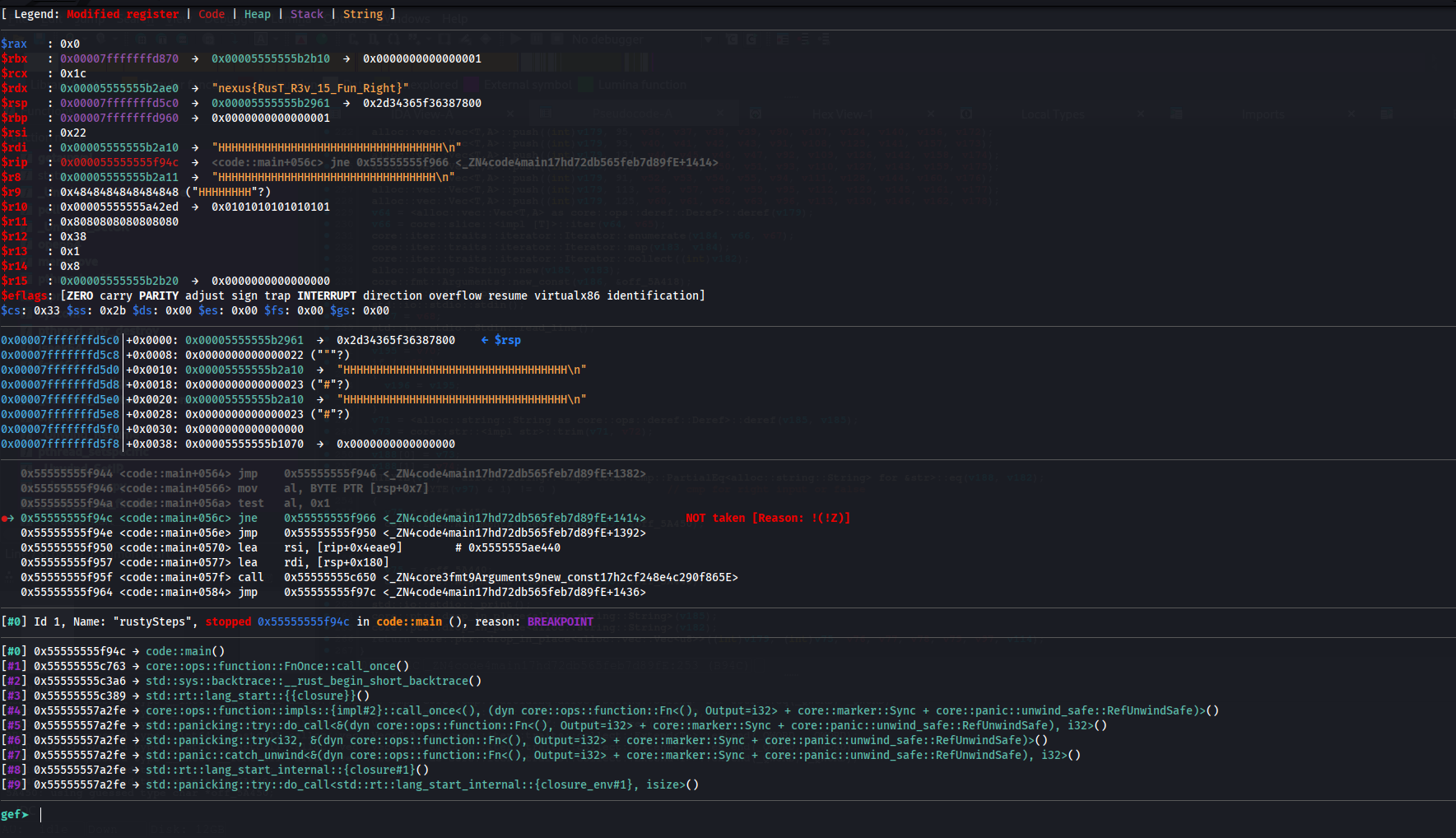Click backtrace frame #1 FnOnce::call_once()
This screenshot has width=1456, height=838.
pos(205,666)
